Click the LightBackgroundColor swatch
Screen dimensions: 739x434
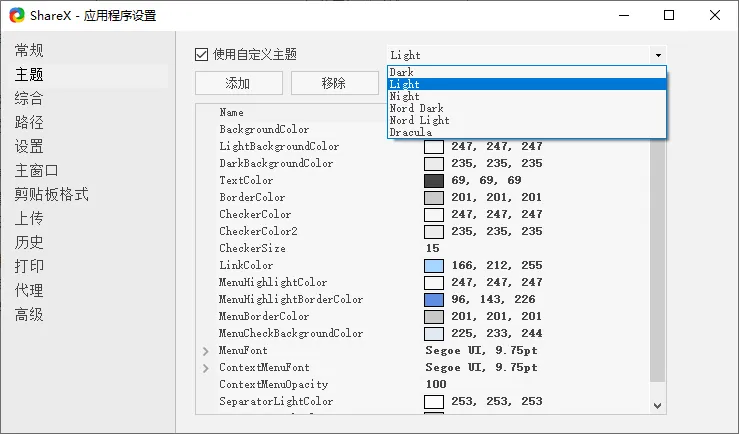pyautogui.click(x=434, y=147)
